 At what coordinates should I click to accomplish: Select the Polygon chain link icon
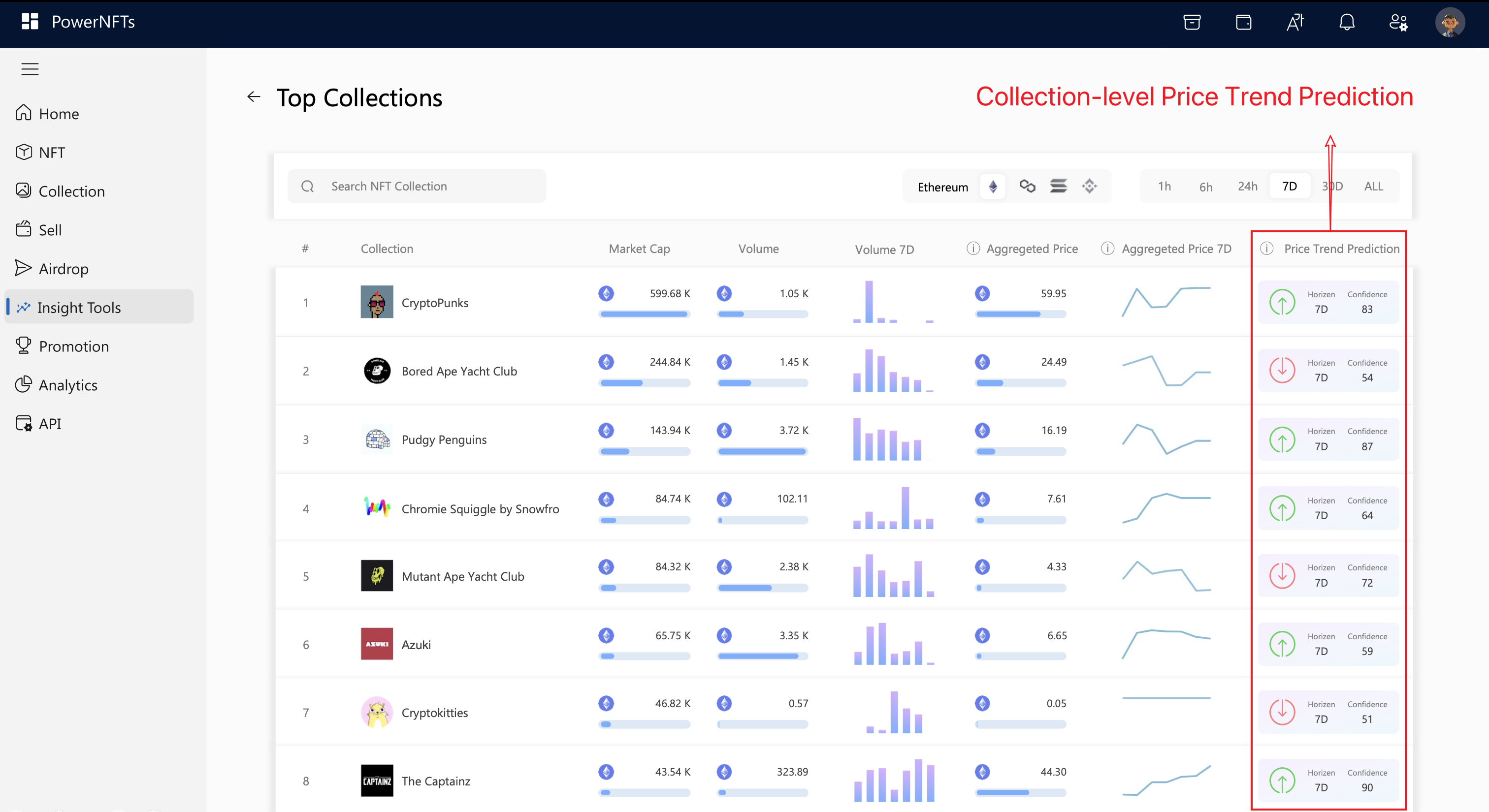click(1027, 186)
